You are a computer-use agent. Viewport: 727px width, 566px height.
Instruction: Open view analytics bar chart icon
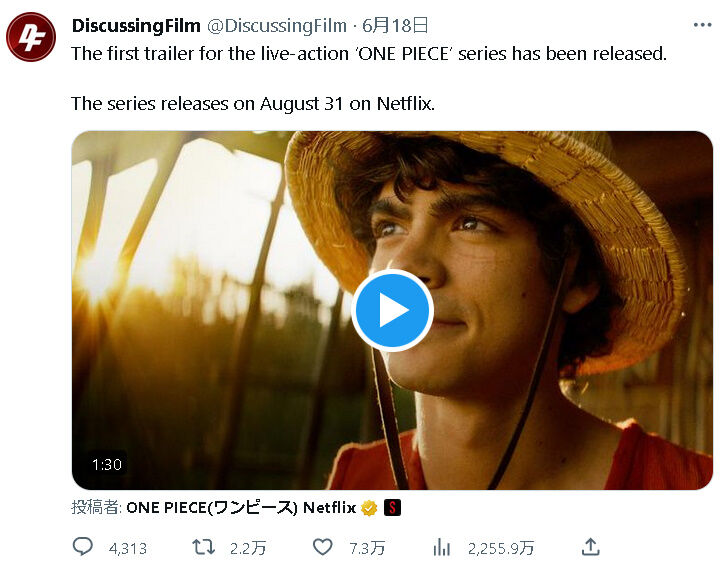pos(441,547)
